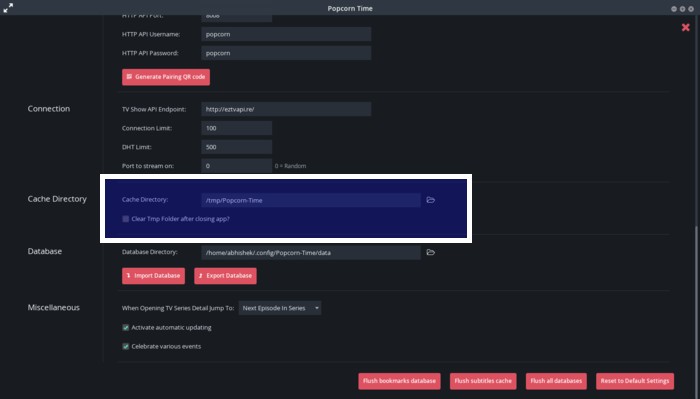
Task: Enable Clear Tmp Folder after closing app
Action: [x=125, y=219]
